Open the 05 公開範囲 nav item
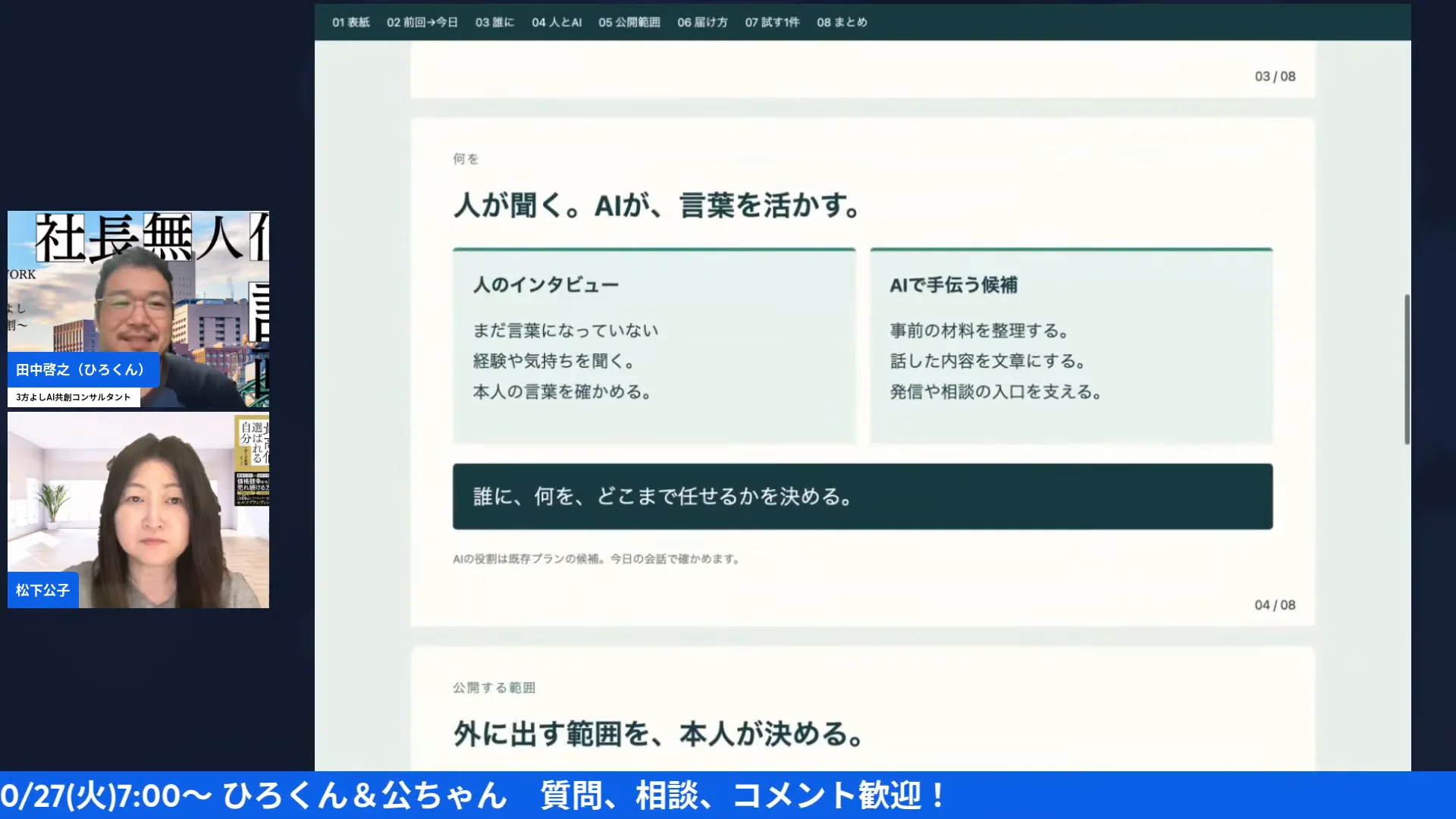The width and height of the screenshot is (1456, 819). (x=629, y=22)
